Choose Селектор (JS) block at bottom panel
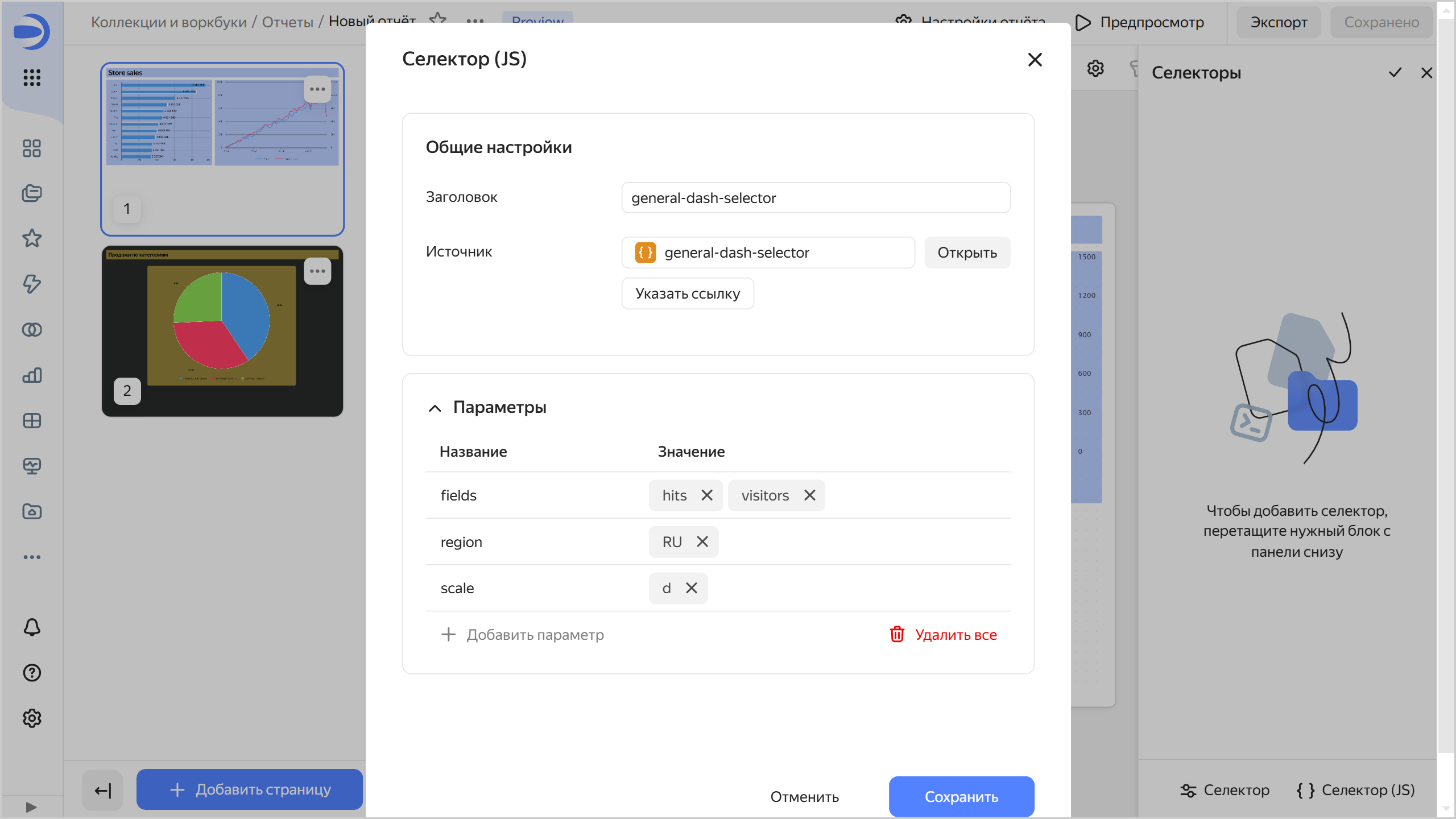 (x=1356, y=790)
